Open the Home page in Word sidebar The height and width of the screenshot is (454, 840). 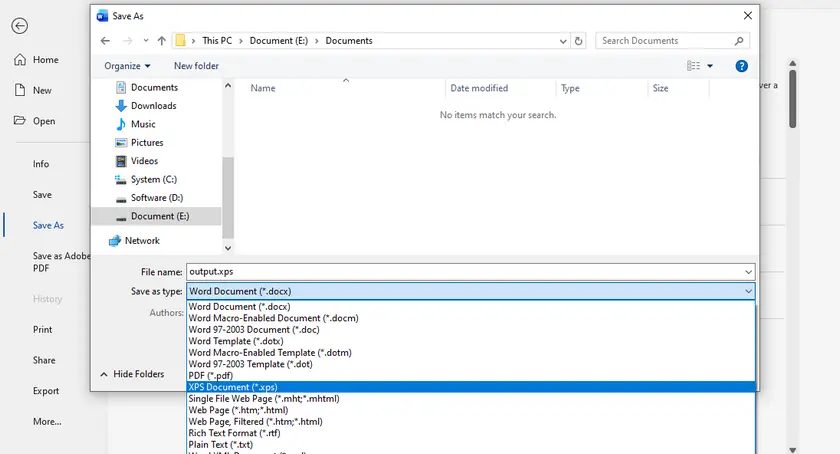pos(36,59)
